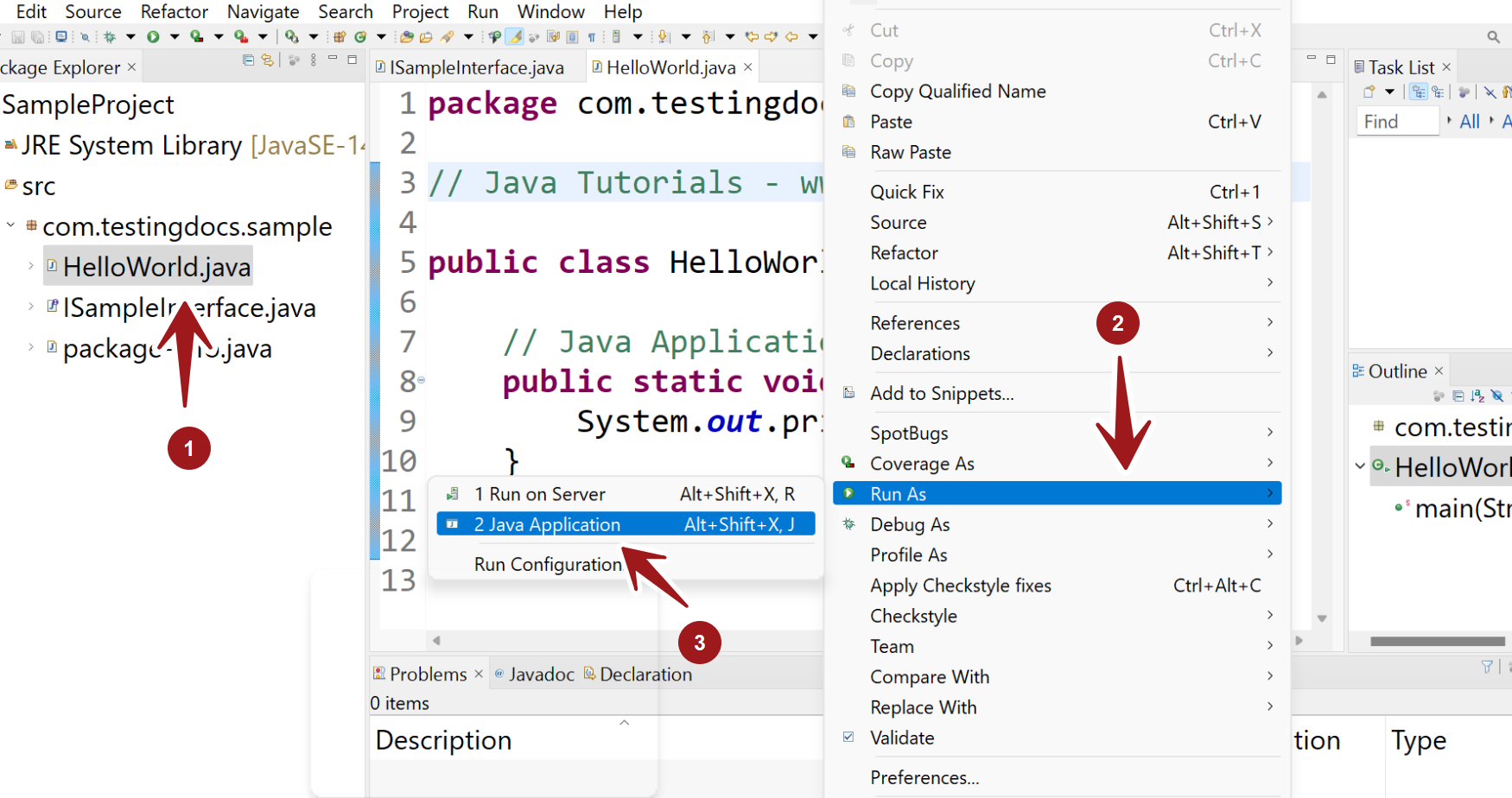The height and width of the screenshot is (798, 1512).
Task: Expand the HelloWorld.java tree node
Action: (31, 266)
